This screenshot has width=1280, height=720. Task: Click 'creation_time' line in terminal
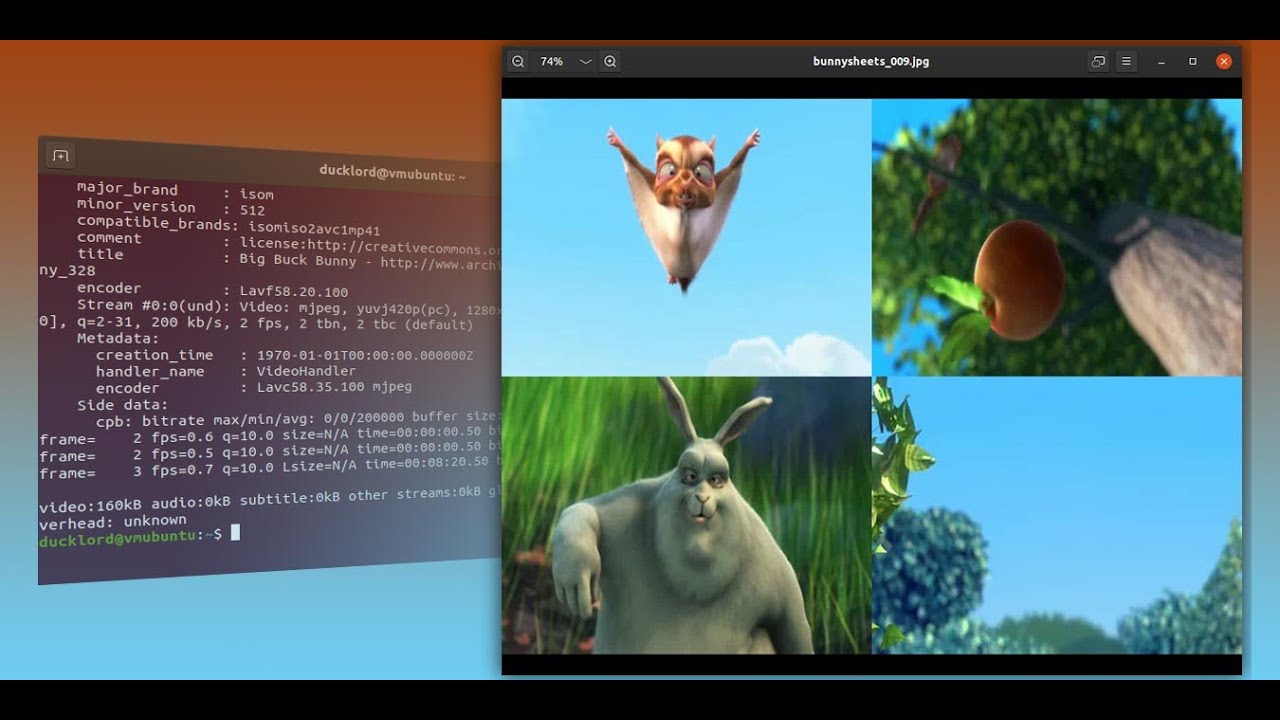pyautogui.click(x=284, y=355)
